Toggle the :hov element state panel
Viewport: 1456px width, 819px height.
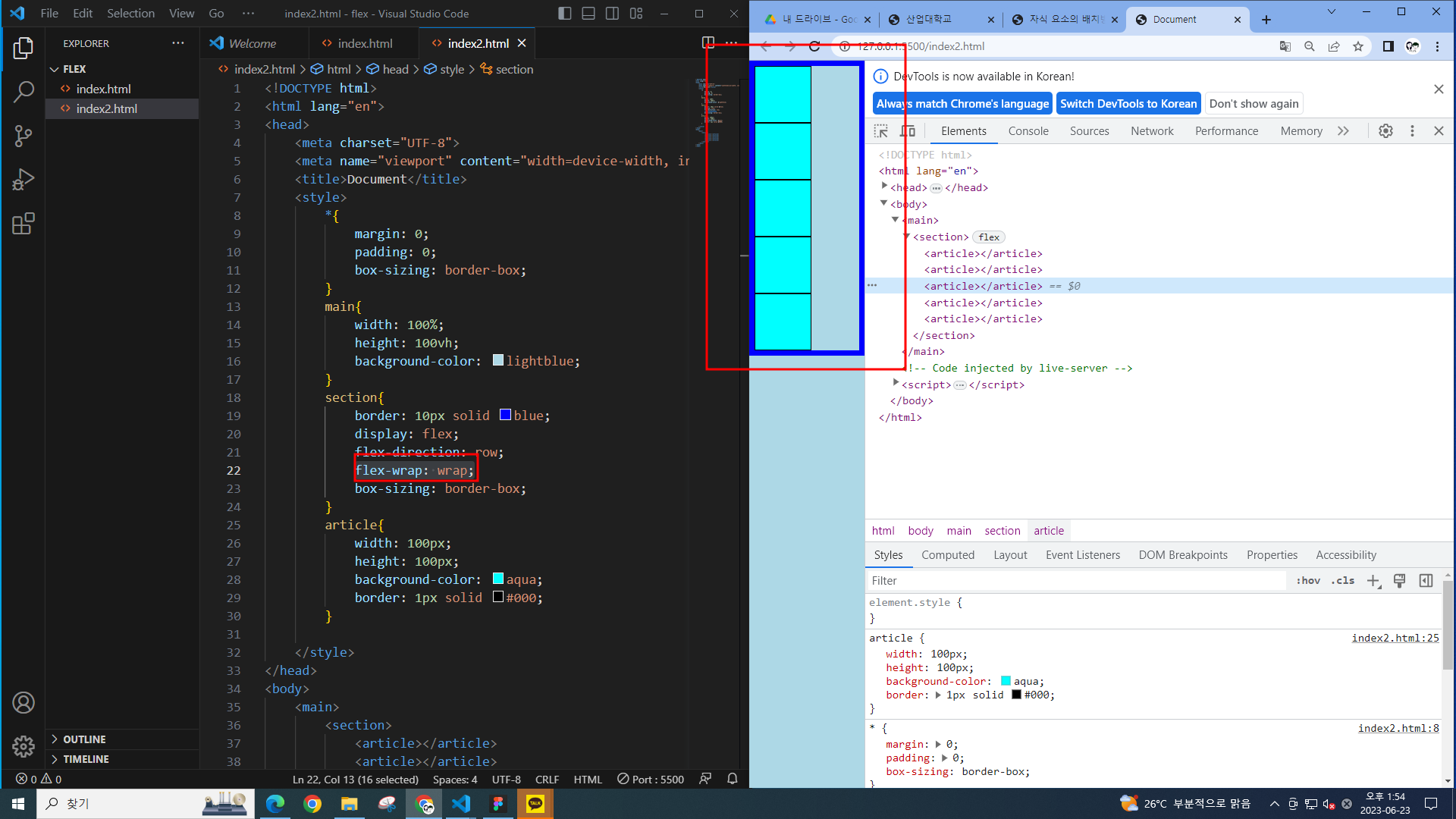click(1307, 581)
